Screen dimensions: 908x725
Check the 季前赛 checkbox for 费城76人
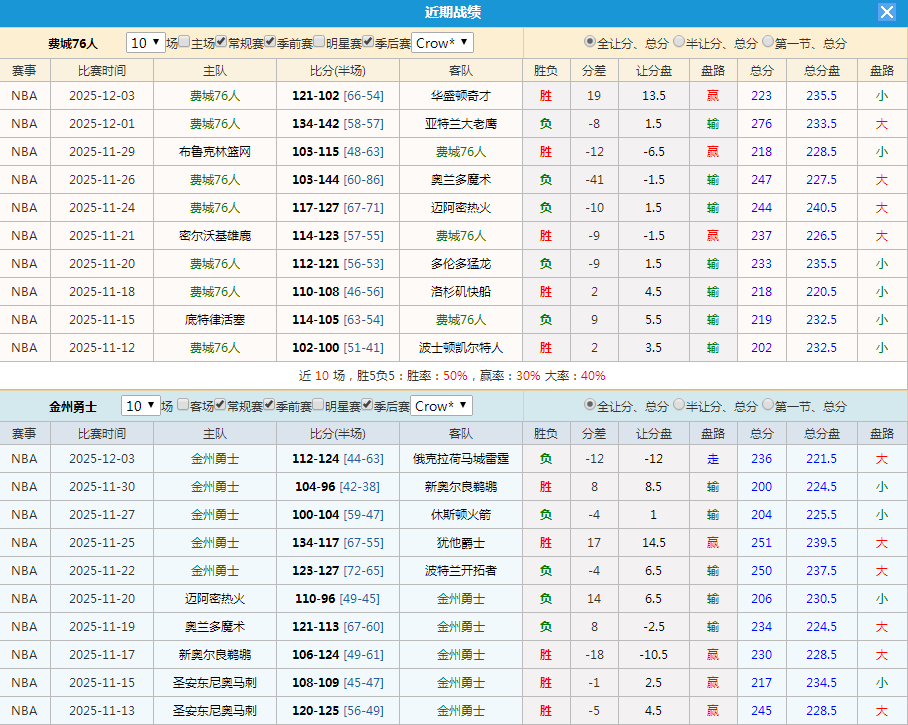[268, 43]
